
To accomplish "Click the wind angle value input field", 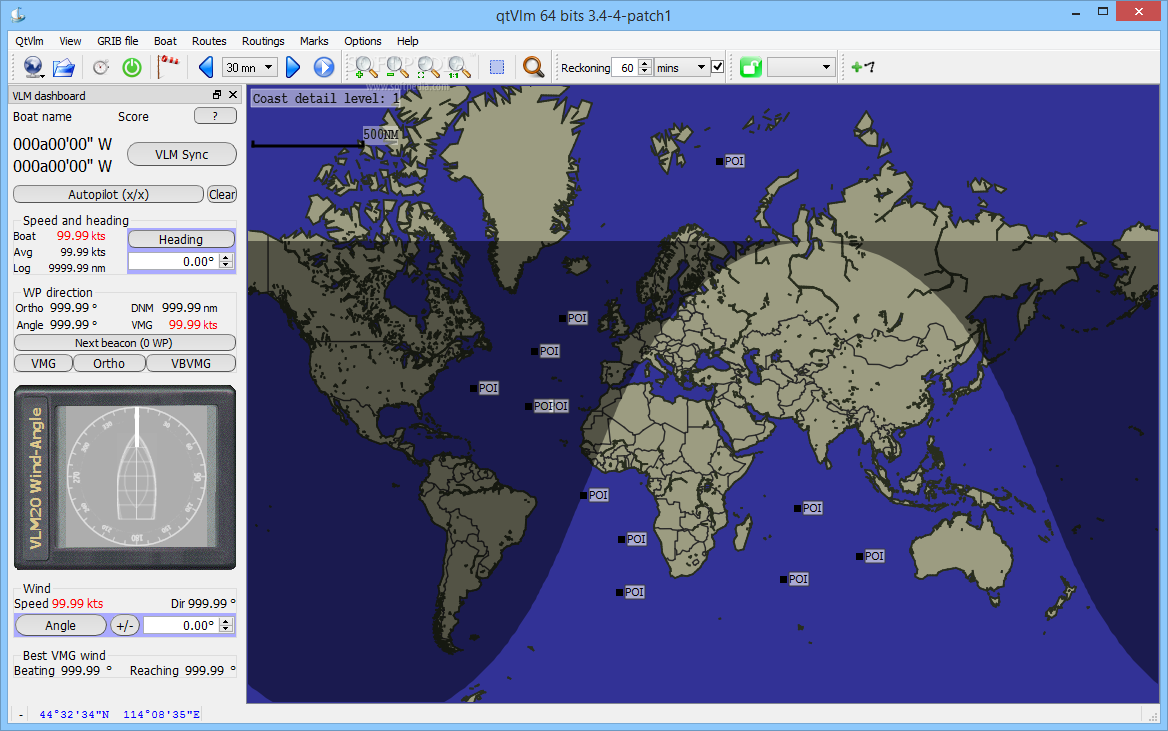I will coord(181,625).
